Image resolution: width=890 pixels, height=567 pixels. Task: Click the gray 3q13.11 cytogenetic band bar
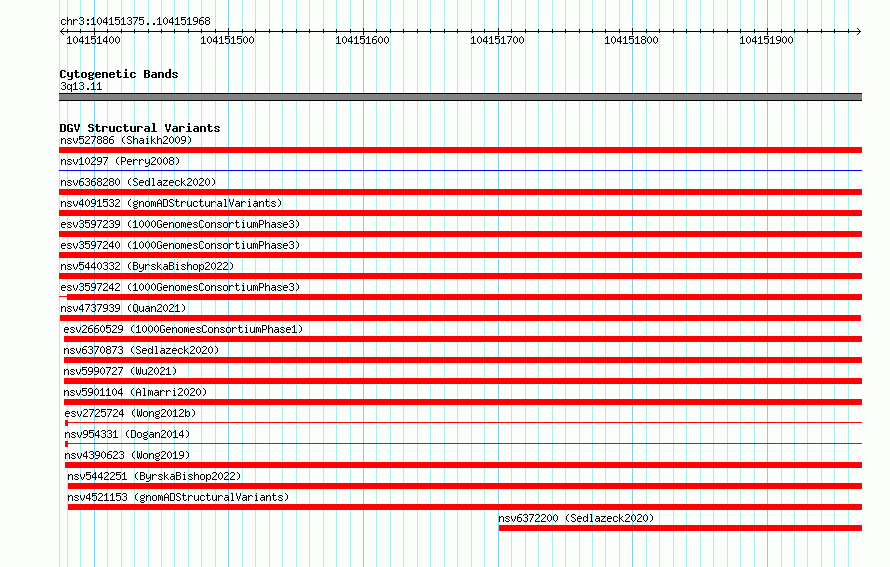click(x=460, y=97)
